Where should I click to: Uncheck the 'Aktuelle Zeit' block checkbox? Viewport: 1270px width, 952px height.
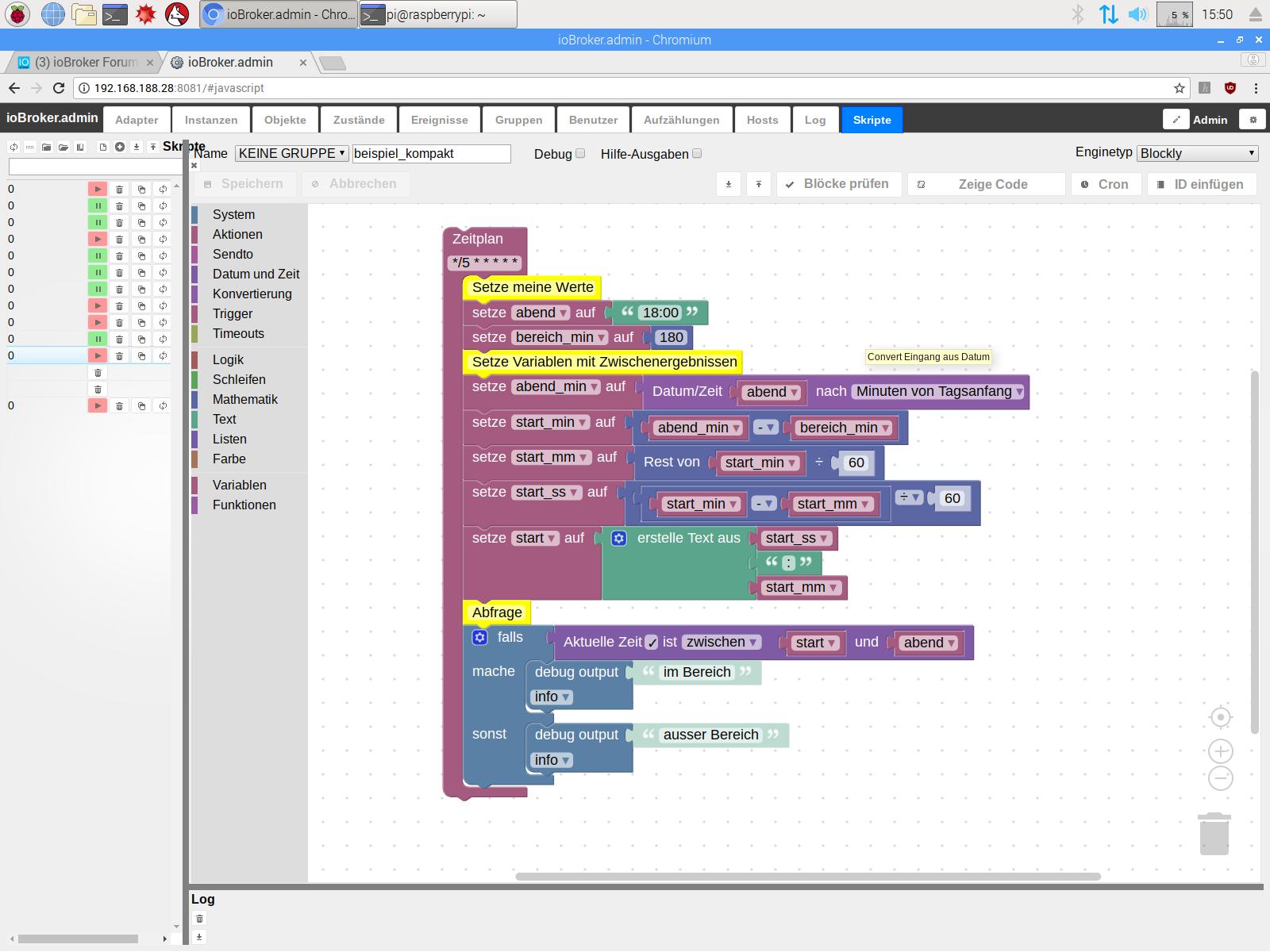(652, 643)
